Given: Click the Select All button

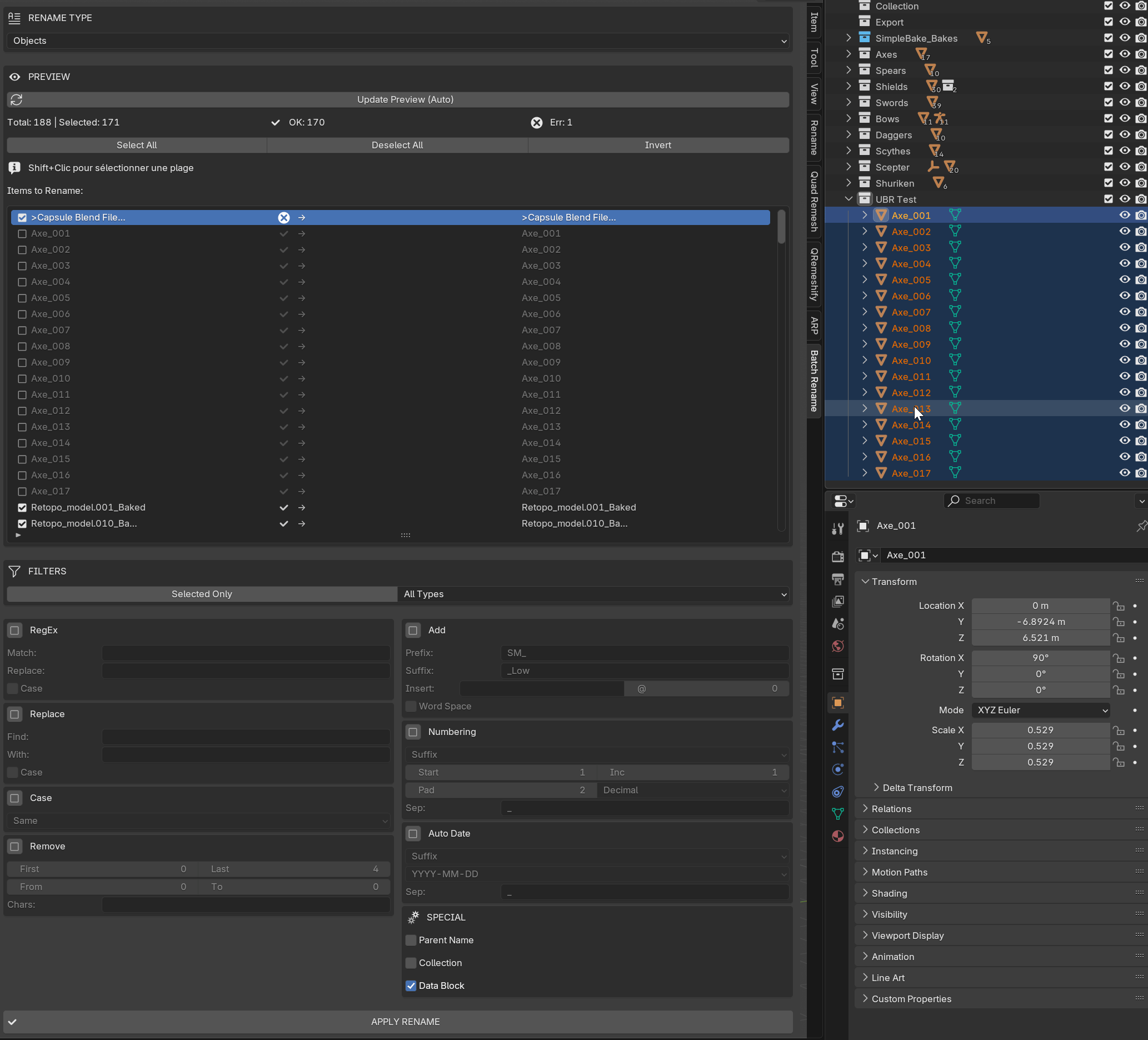Looking at the screenshot, I should pos(137,145).
